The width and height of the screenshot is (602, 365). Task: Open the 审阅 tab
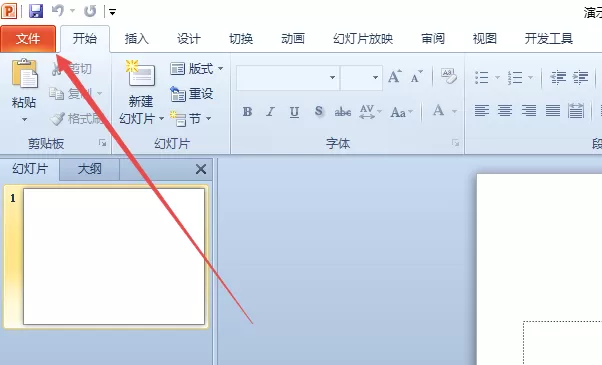433,38
